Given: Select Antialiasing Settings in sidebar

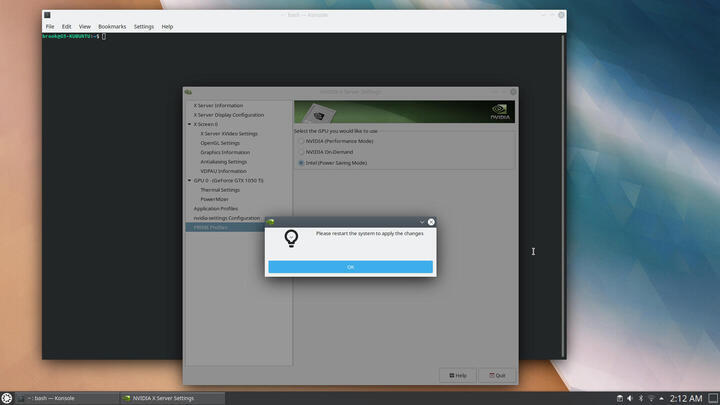Looking at the screenshot, I should click(224, 162).
